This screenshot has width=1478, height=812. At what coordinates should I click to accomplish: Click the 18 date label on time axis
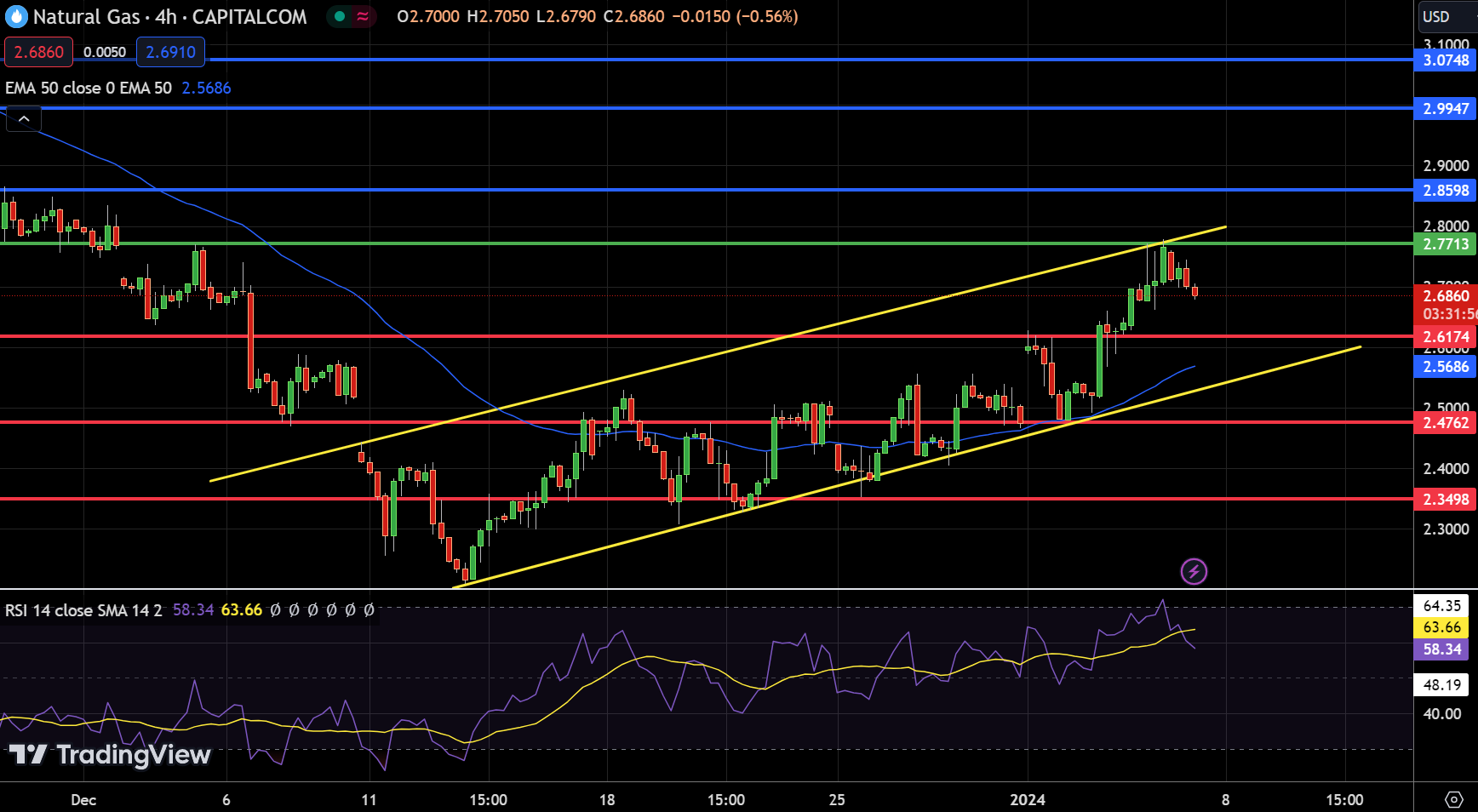click(607, 799)
